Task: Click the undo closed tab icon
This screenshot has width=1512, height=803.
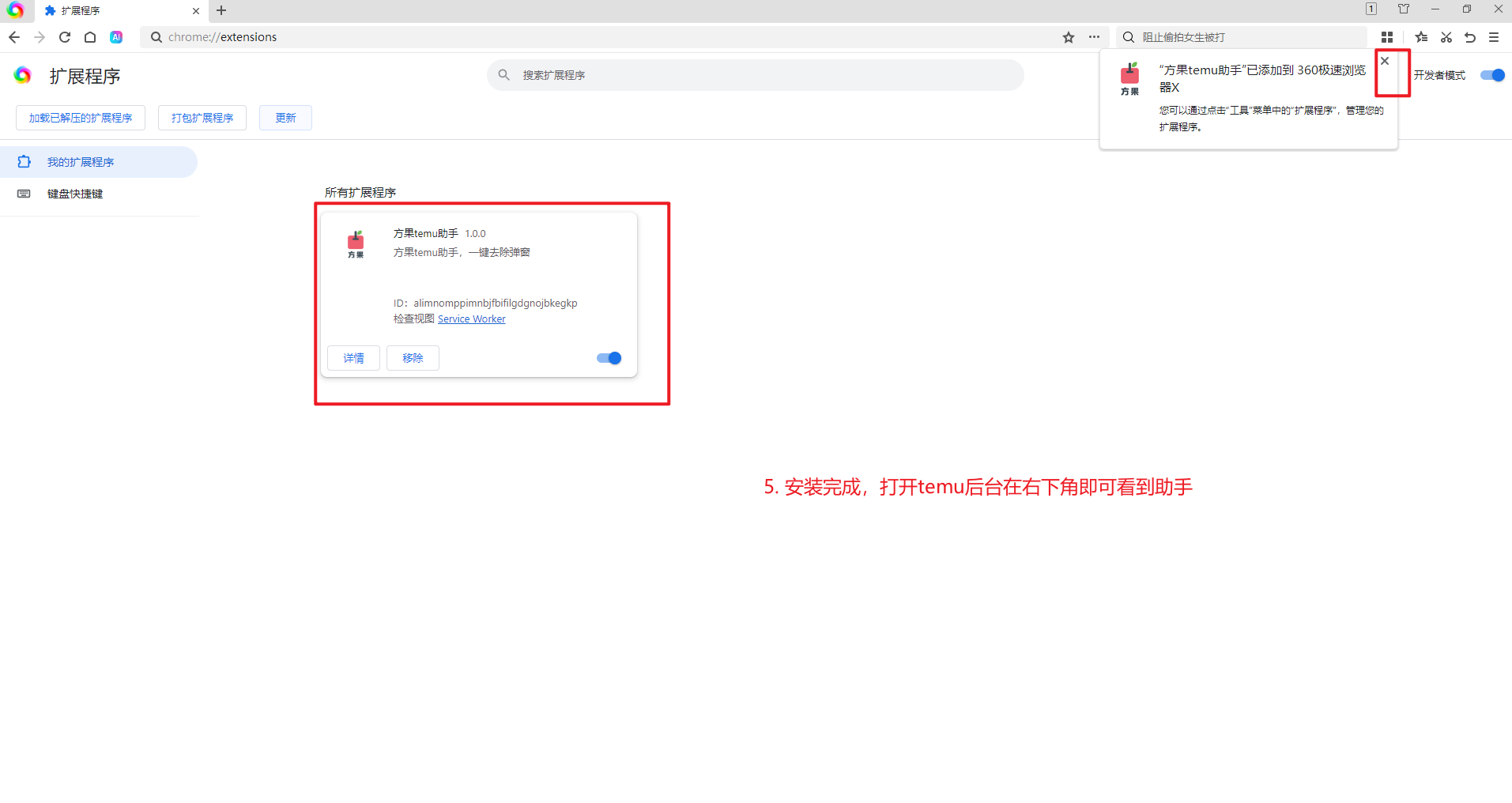Action: (1470, 37)
